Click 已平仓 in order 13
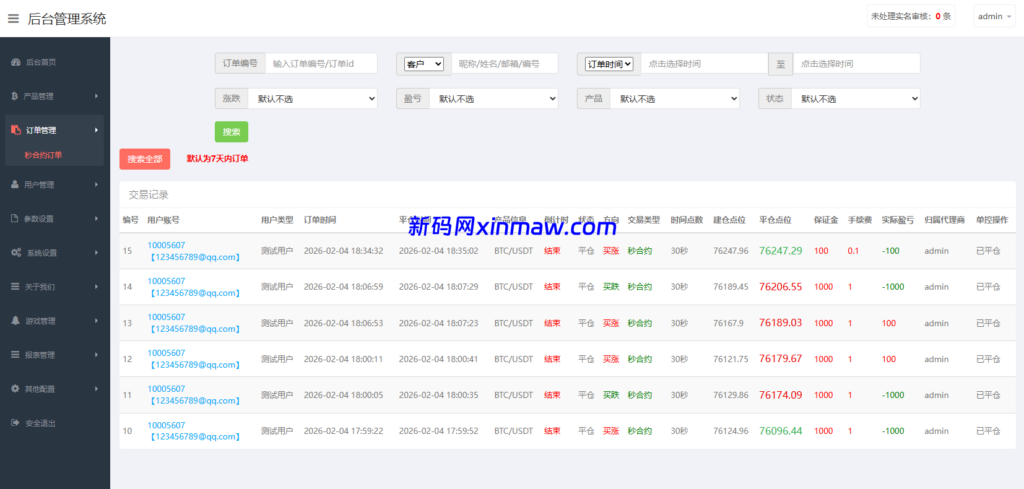 [988, 323]
